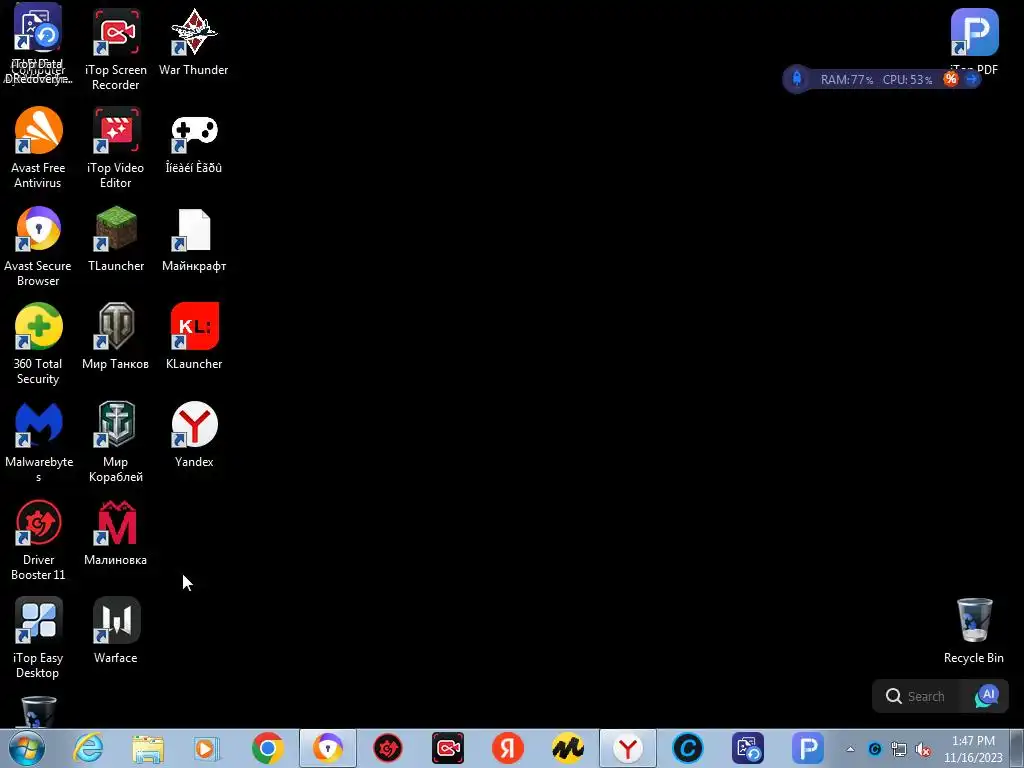Select iTop Data Recovery desktop icon
1024x768 pixels.
pos(38,43)
